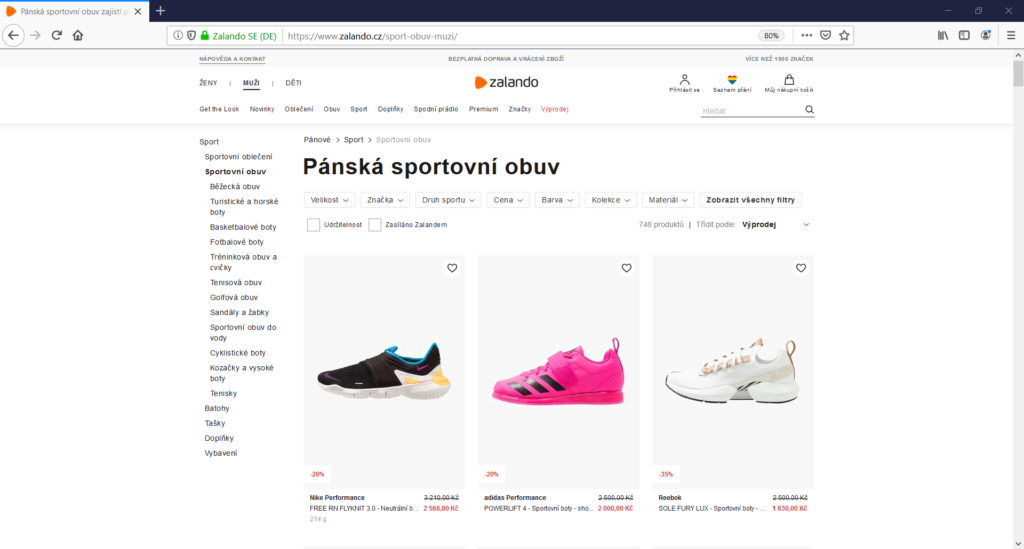The height and width of the screenshot is (549, 1024).
Task: Open Fotbalové boty category
Action: pos(236,242)
